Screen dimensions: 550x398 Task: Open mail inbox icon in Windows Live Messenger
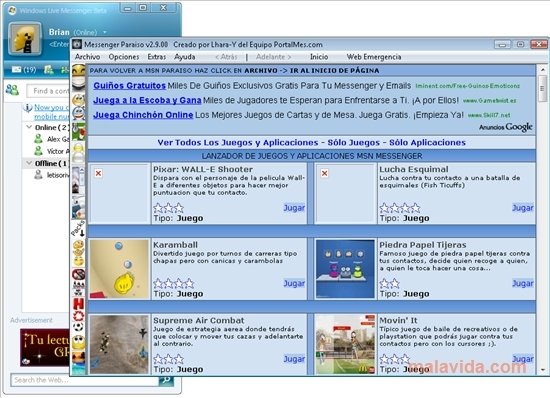(16, 69)
